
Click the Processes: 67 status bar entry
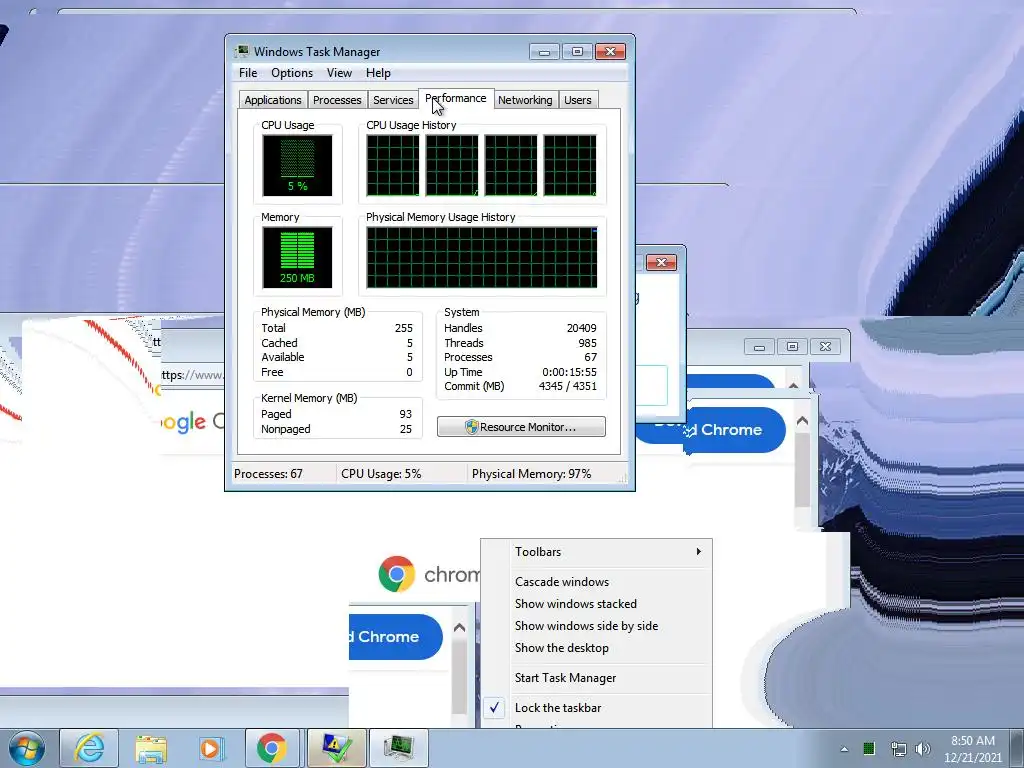268,474
